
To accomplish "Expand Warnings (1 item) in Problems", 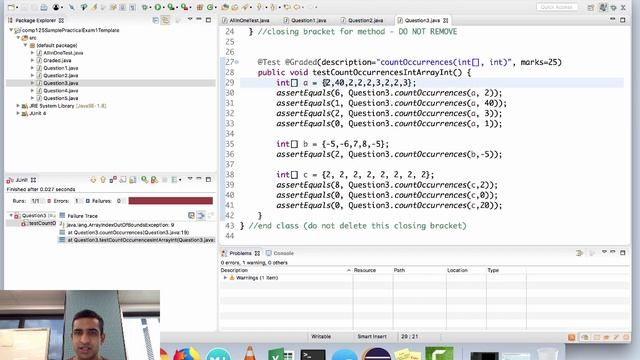I will [225, 278].
